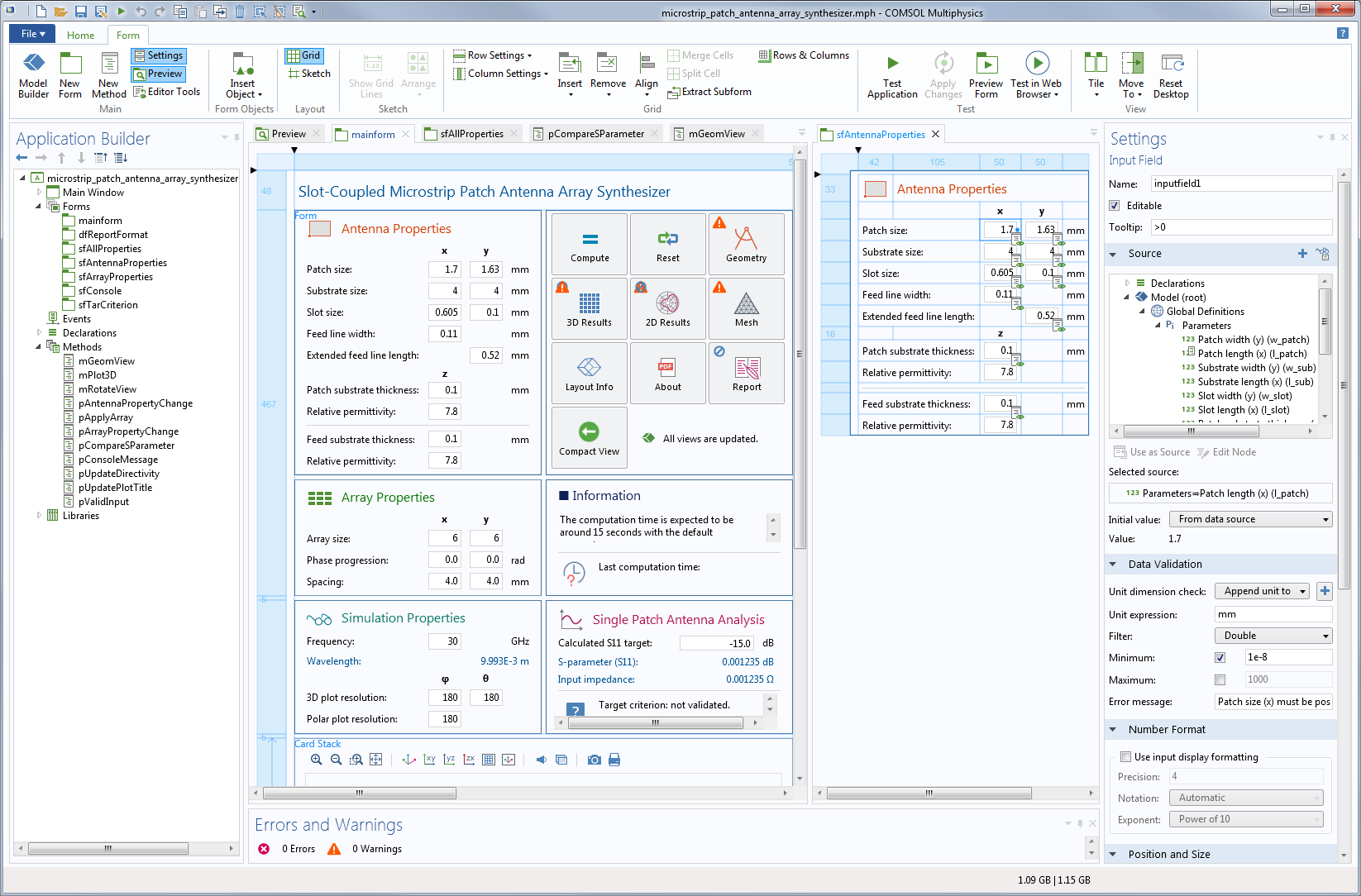Collapse the Number Format section
This screenshot has height=896, width=1361.
[1113, 730]
